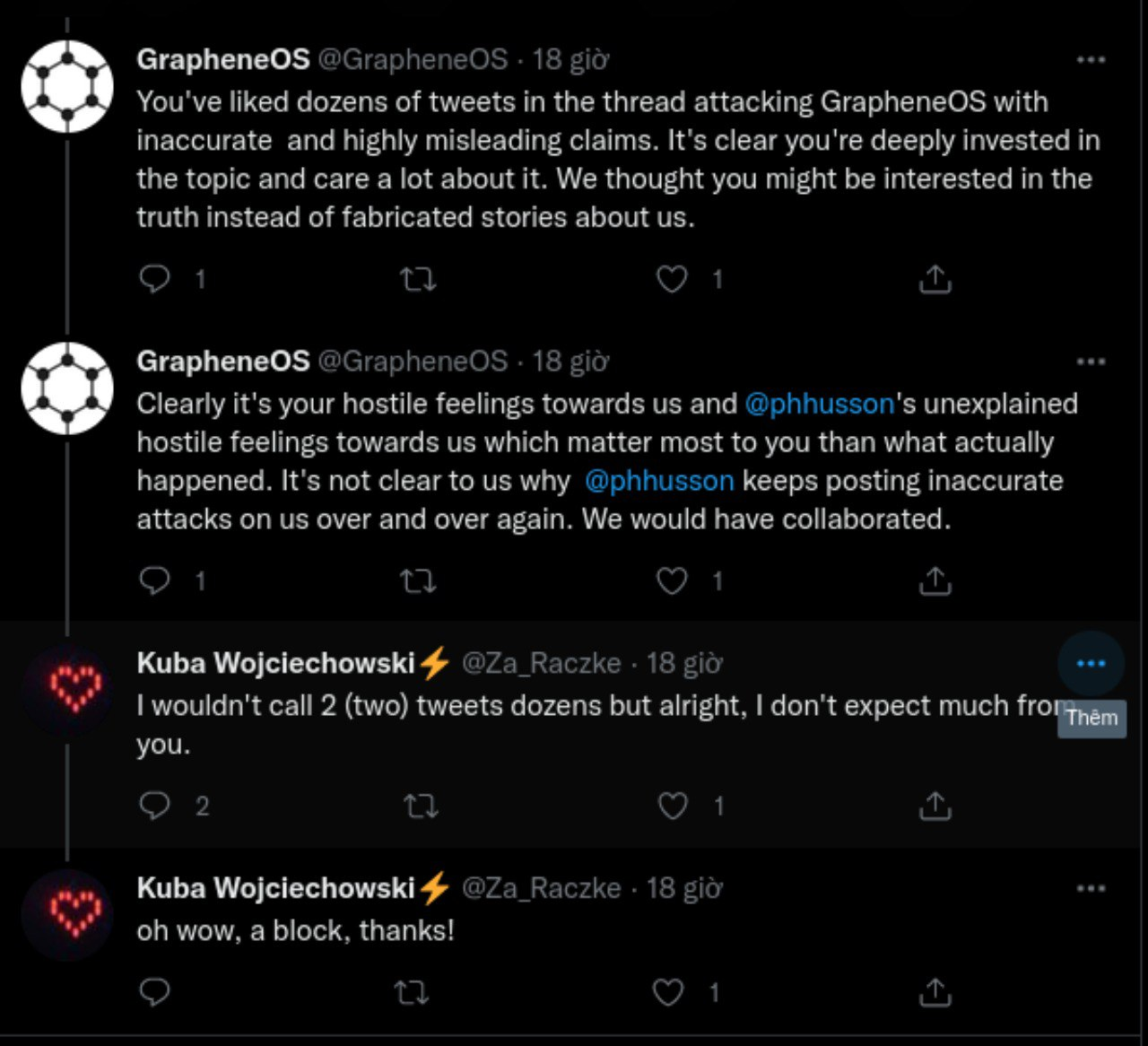Click the first @phhusson mention link
The image size is (1148, 1046).
coord(819,404)
